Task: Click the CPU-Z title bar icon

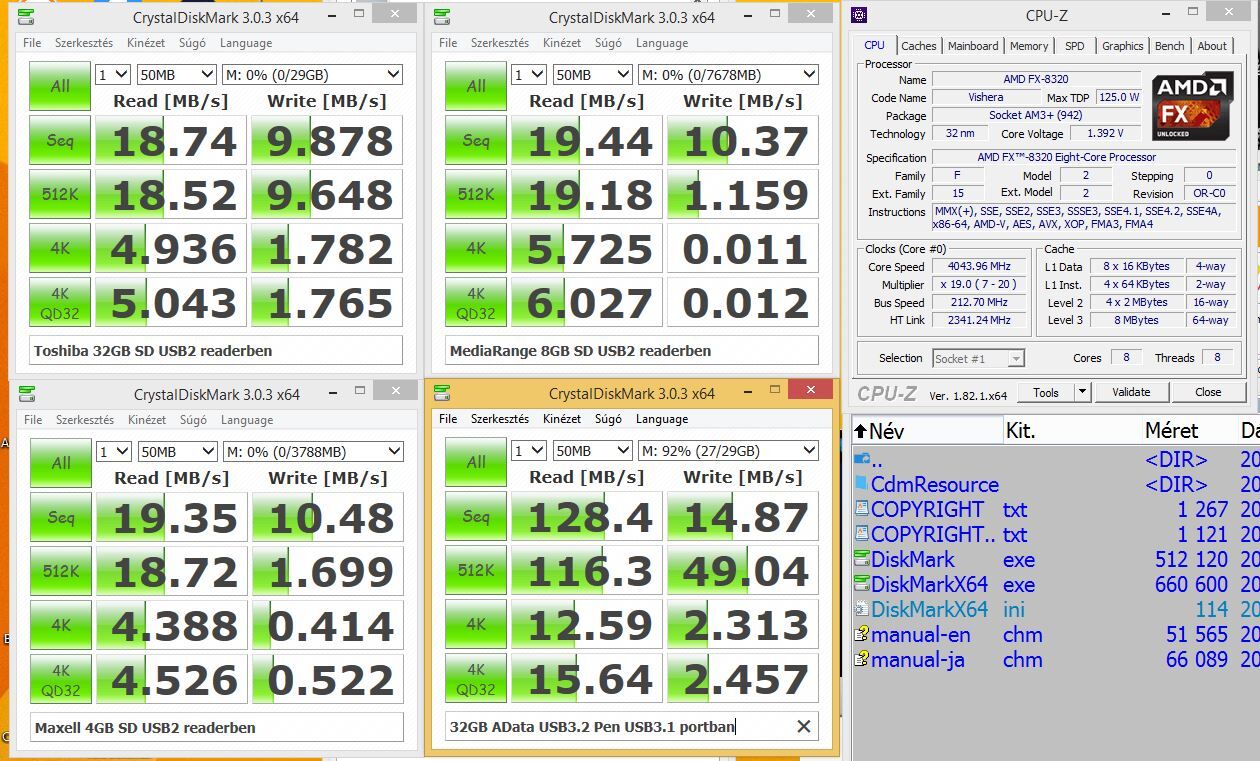Action: coord(860,14)
